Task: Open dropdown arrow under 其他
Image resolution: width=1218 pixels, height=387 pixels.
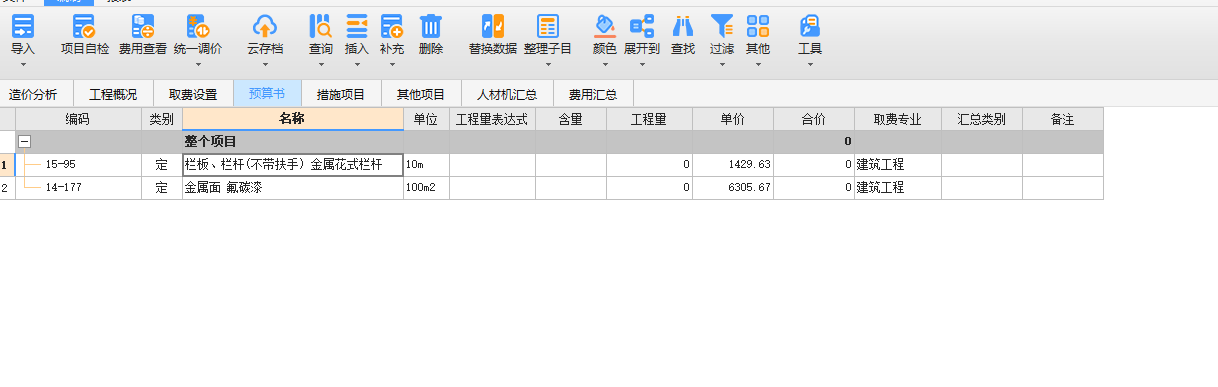Action: pyautogui.click(x=758, y=65)
